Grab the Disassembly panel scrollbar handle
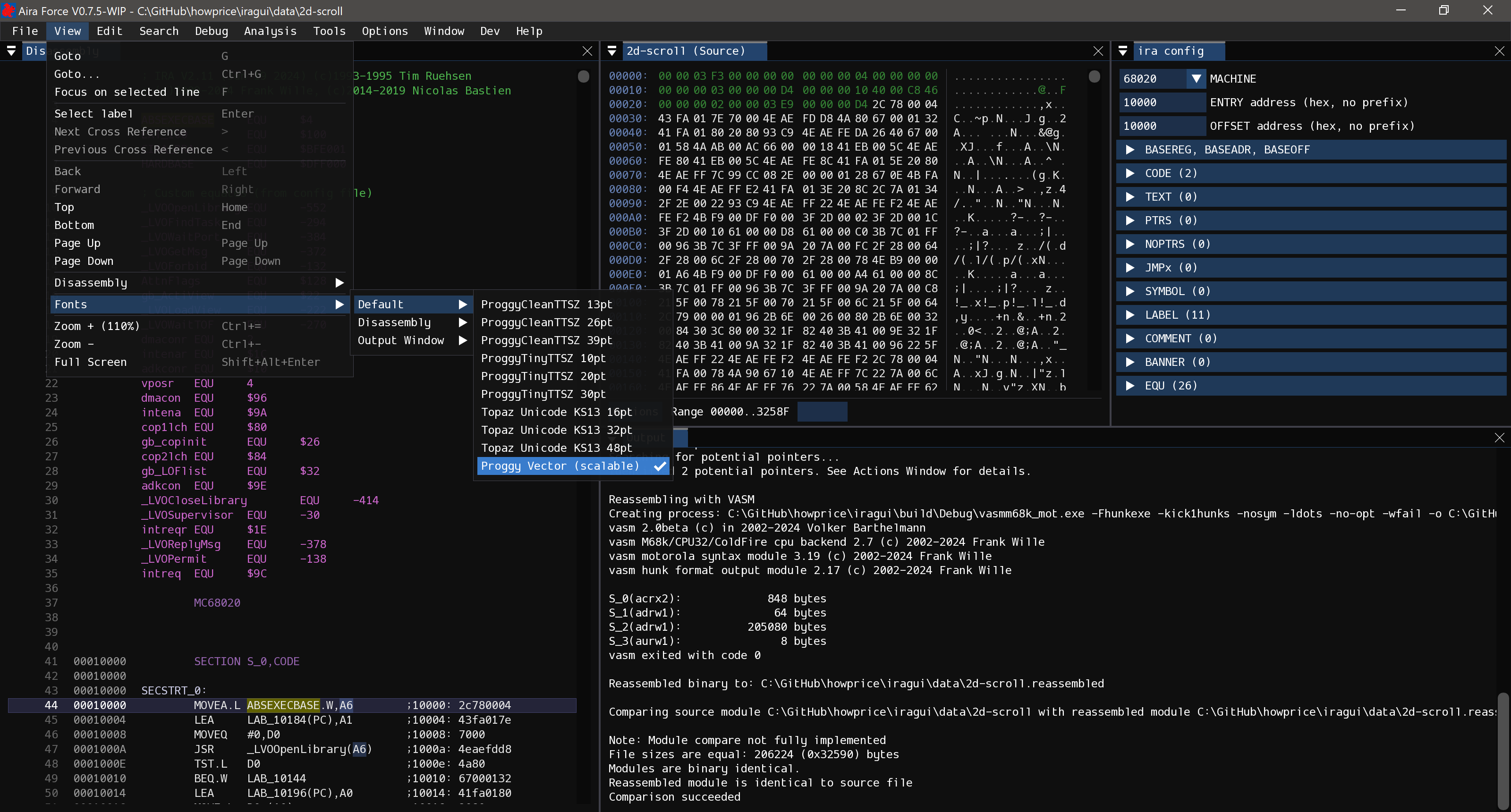The width and height of the screenshot is (1511, 812). (583, 76)
